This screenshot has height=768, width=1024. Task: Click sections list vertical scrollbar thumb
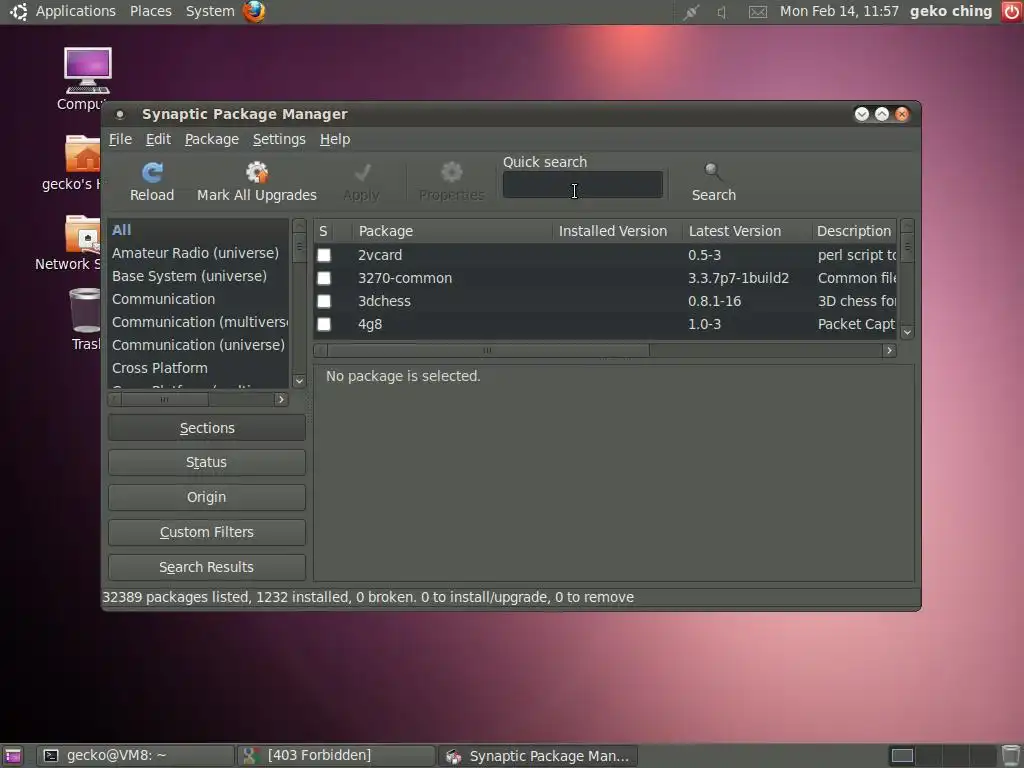pos(299,248)
